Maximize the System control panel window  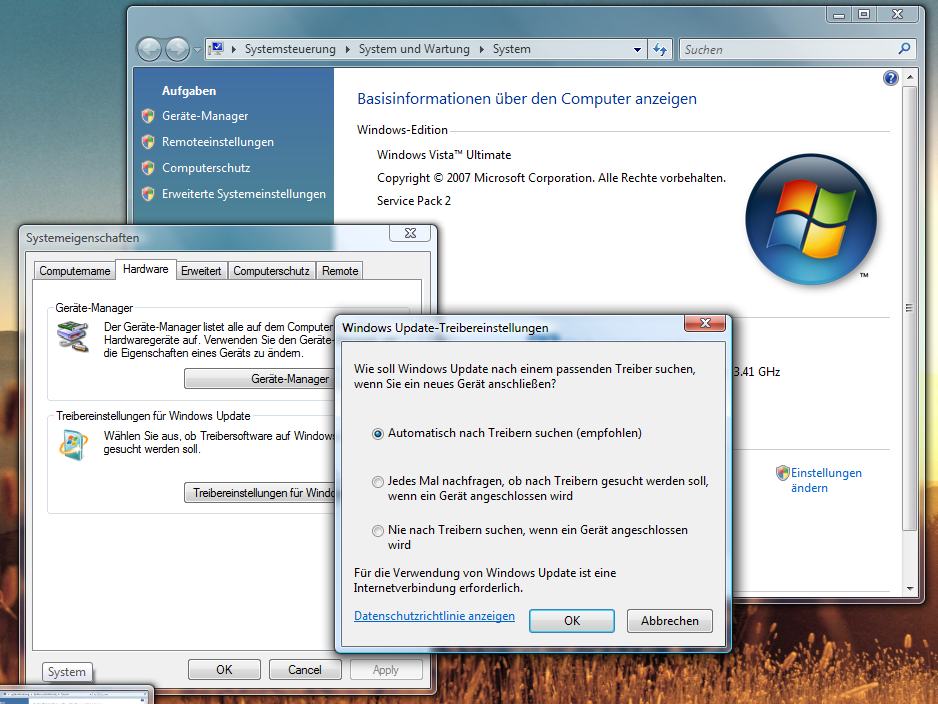click(864, 14)
